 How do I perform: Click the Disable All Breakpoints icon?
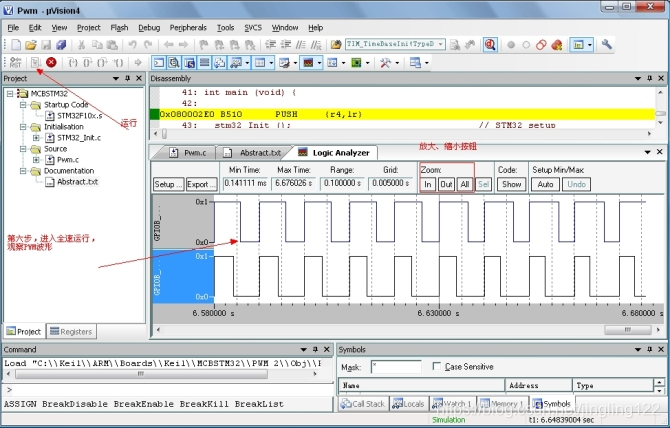pyautogui.click(x=541, y=45)
